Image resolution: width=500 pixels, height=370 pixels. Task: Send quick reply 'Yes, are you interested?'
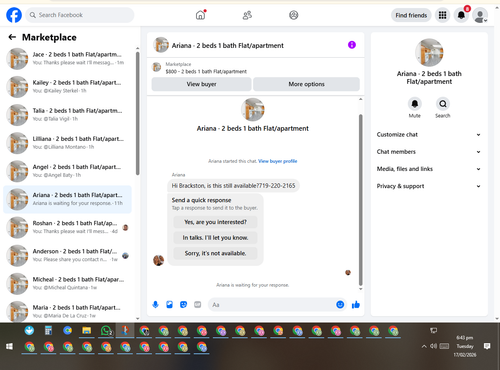coord(215,222)
